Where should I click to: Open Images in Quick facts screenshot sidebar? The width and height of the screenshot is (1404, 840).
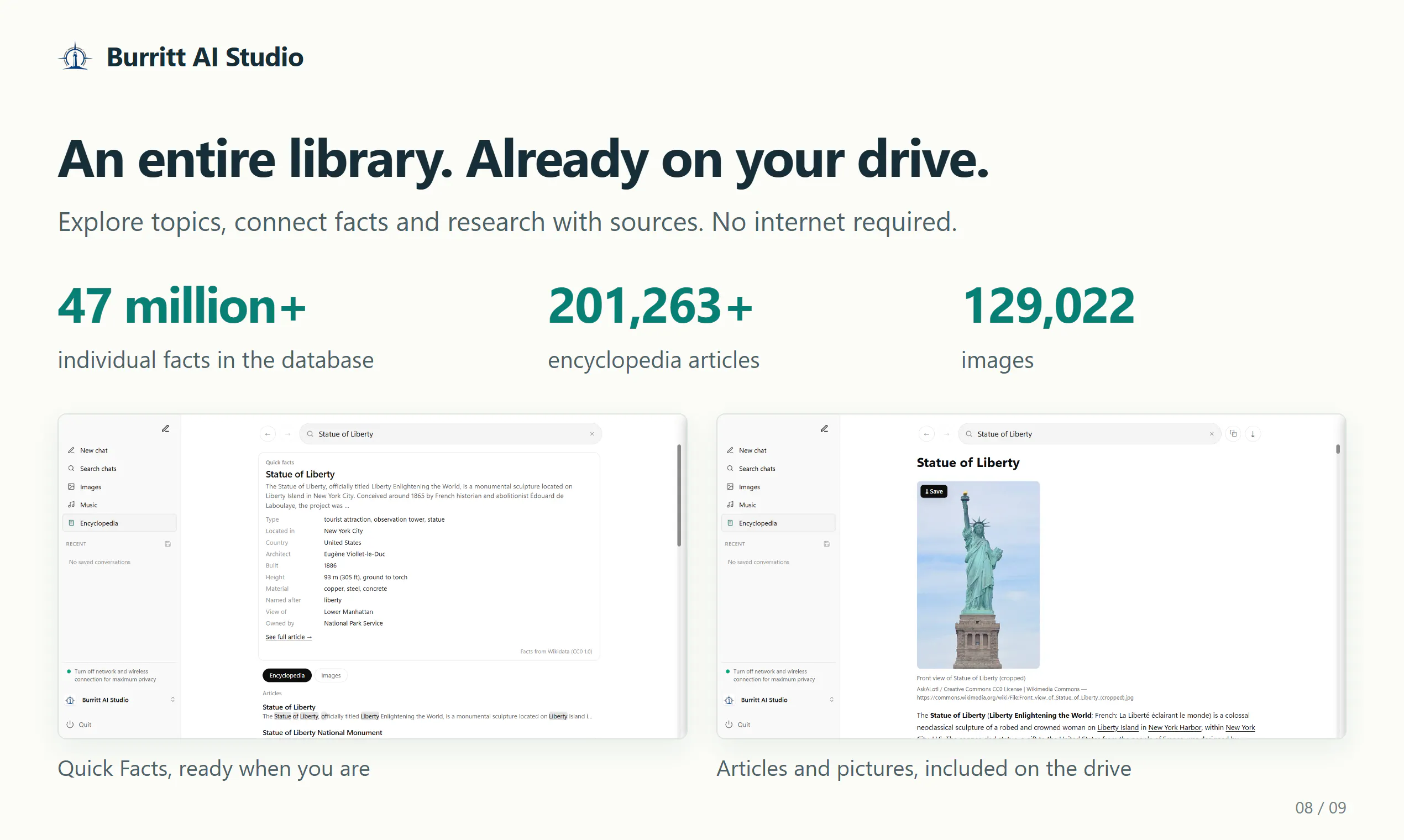tap(119, 487)
